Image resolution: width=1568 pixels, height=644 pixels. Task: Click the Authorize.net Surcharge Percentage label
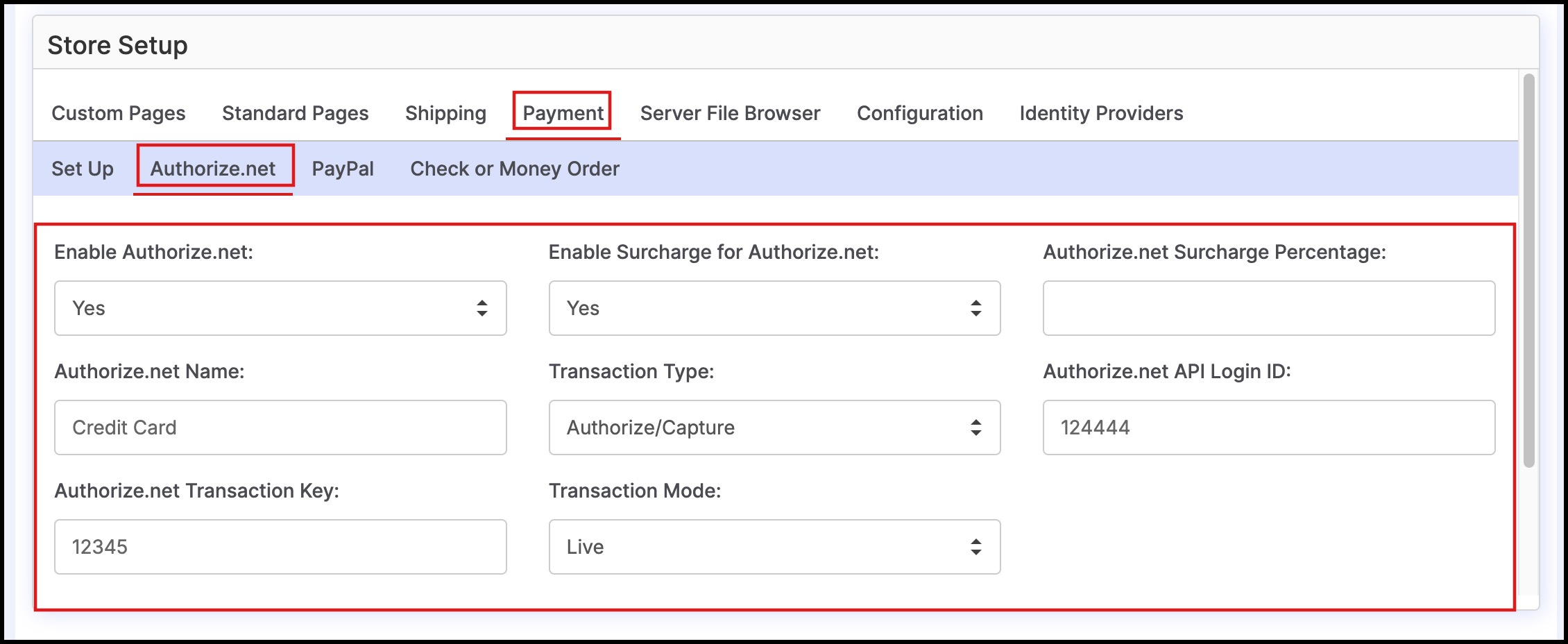[x=1214, y=252]
